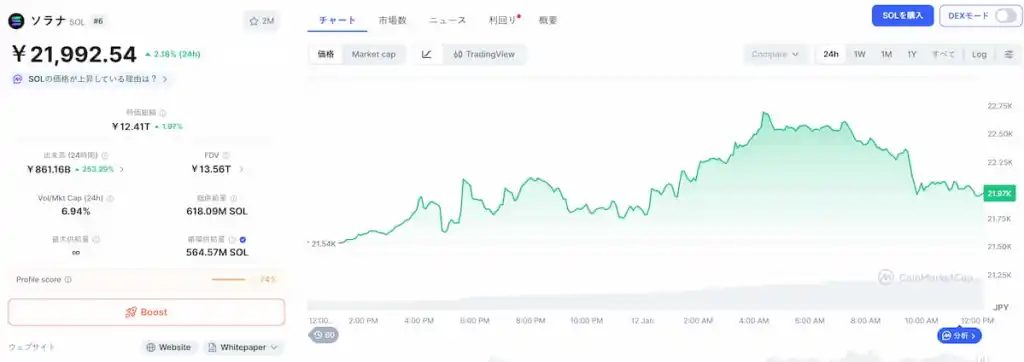Click the 6.94% Vol/Mkt Cap value
Viewport: 1024px width, 362px height.
(76, 211)
